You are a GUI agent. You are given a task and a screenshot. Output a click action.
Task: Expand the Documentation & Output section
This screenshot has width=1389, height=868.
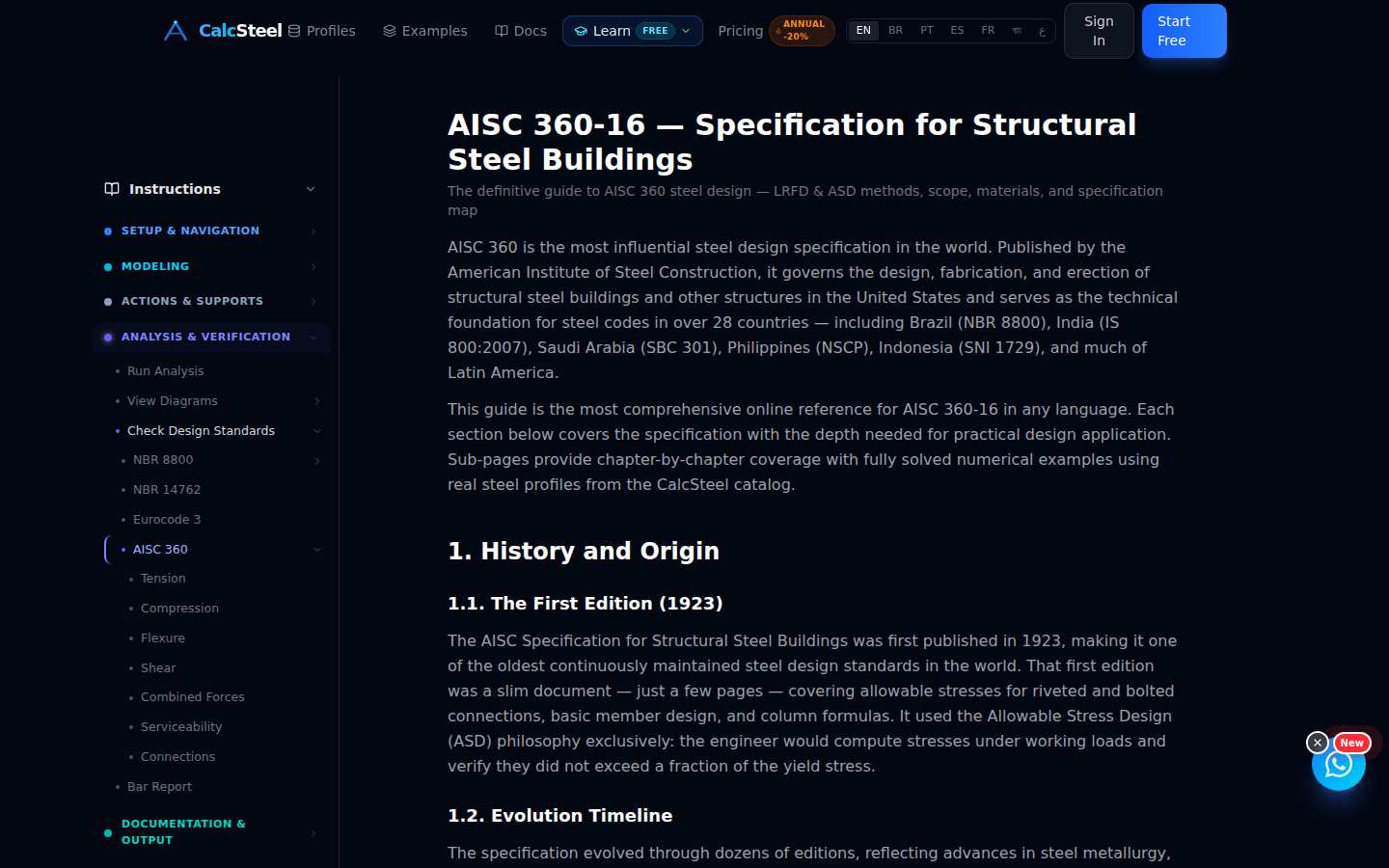coord(313,832)
